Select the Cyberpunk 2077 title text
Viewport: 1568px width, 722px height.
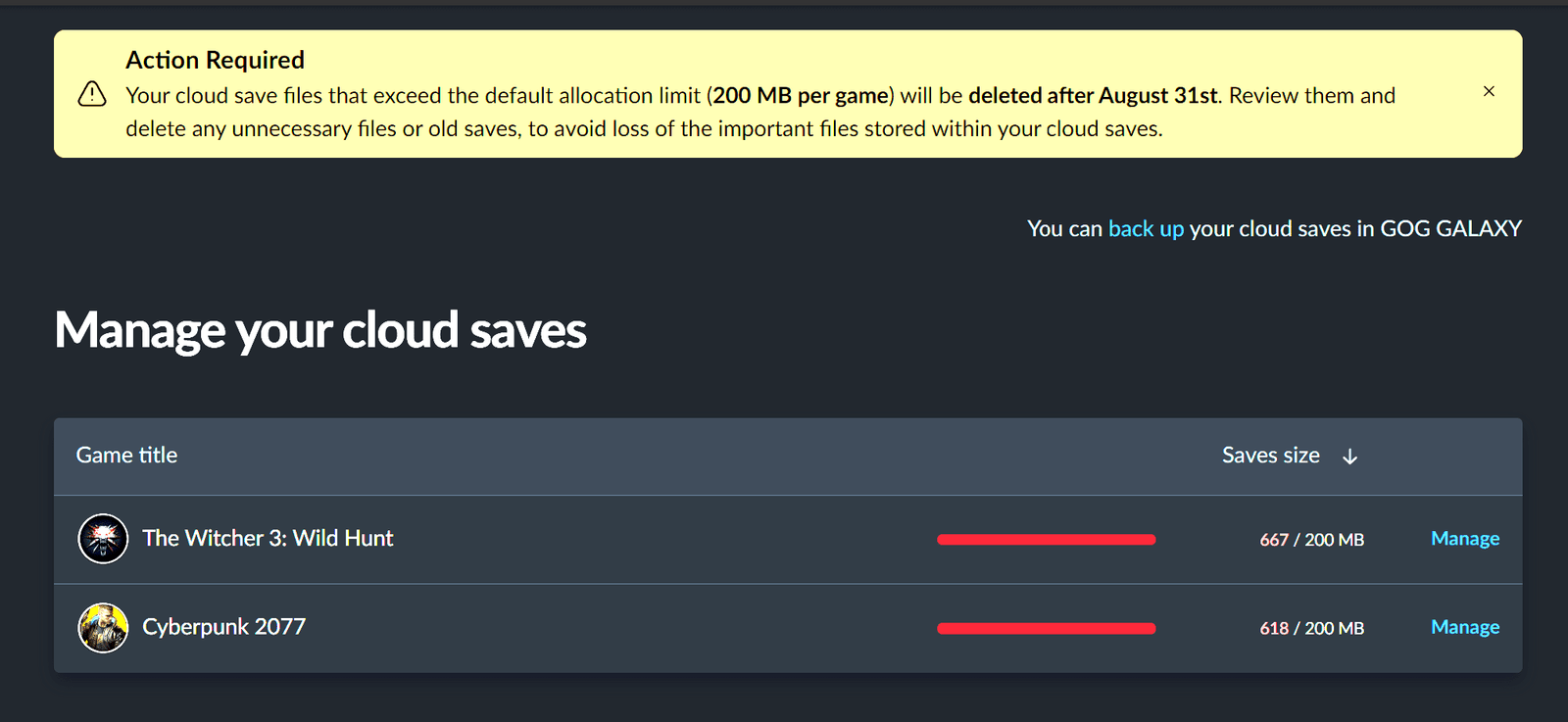[x=223, y=627]
